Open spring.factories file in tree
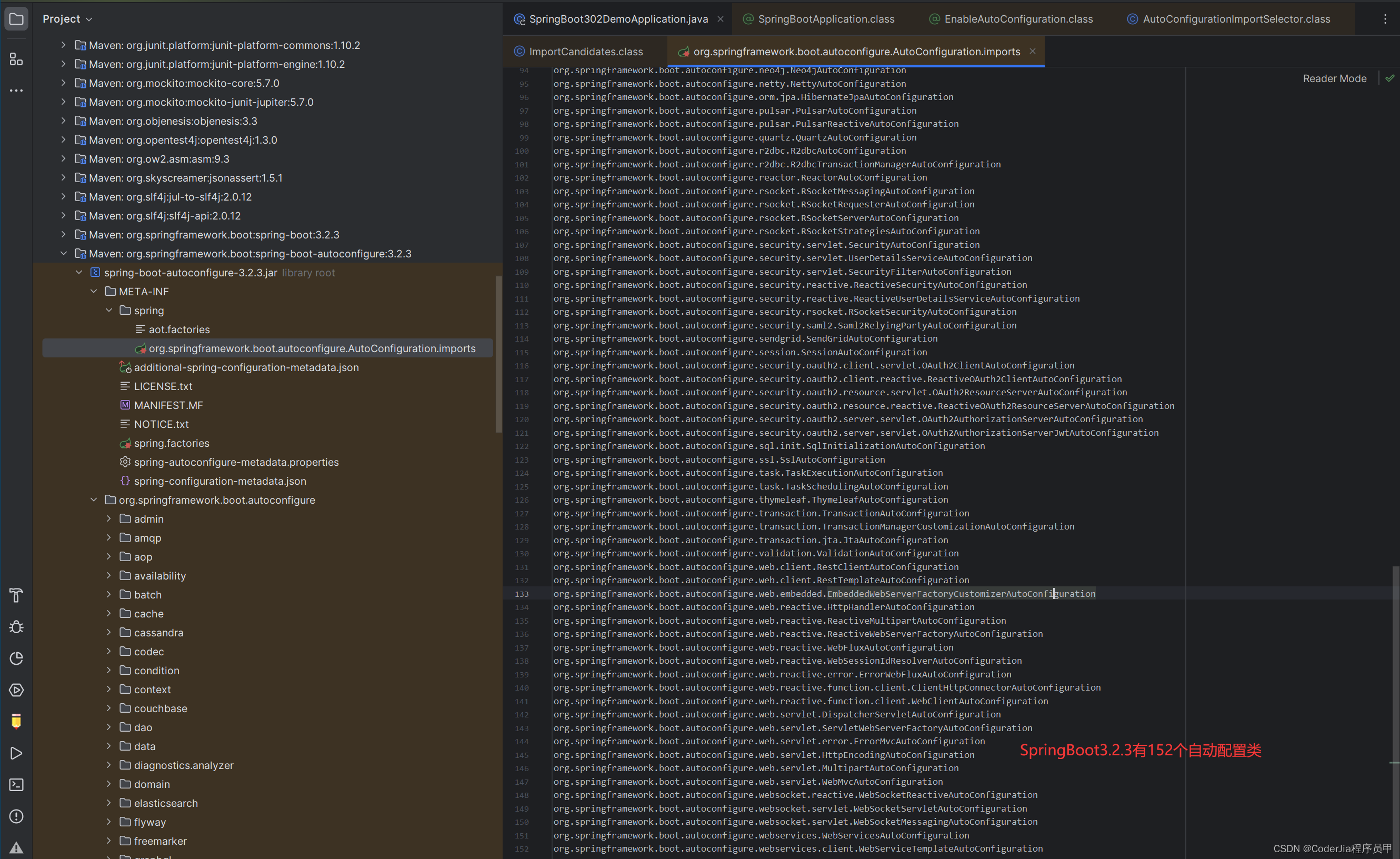 point(171,443)
